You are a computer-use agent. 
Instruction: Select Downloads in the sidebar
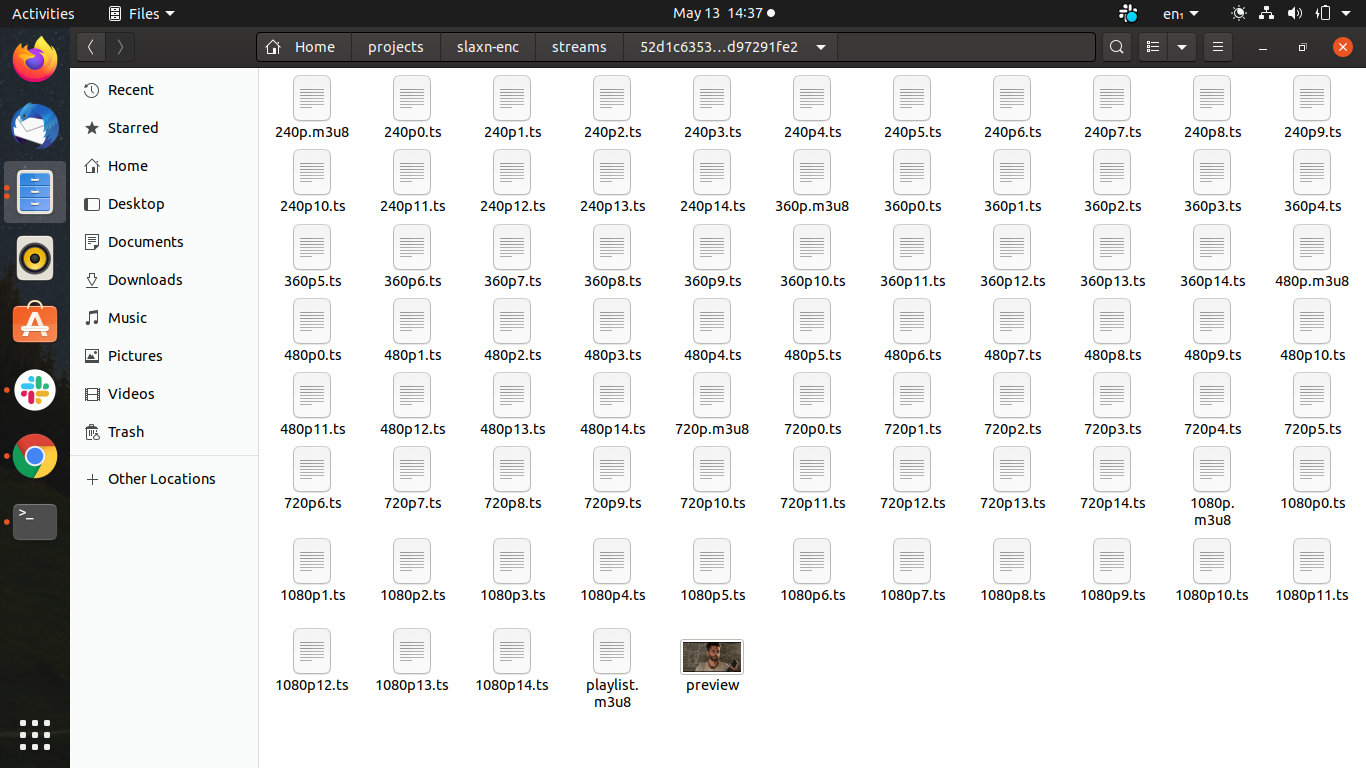click(x=145, y=280)
